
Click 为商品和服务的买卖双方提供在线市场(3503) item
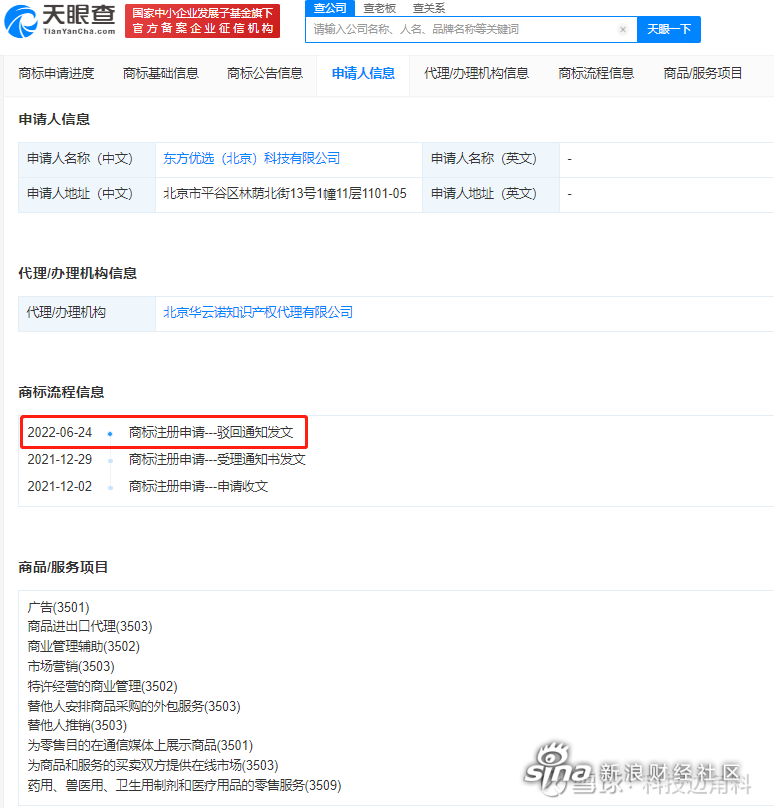tap(153, 766)
